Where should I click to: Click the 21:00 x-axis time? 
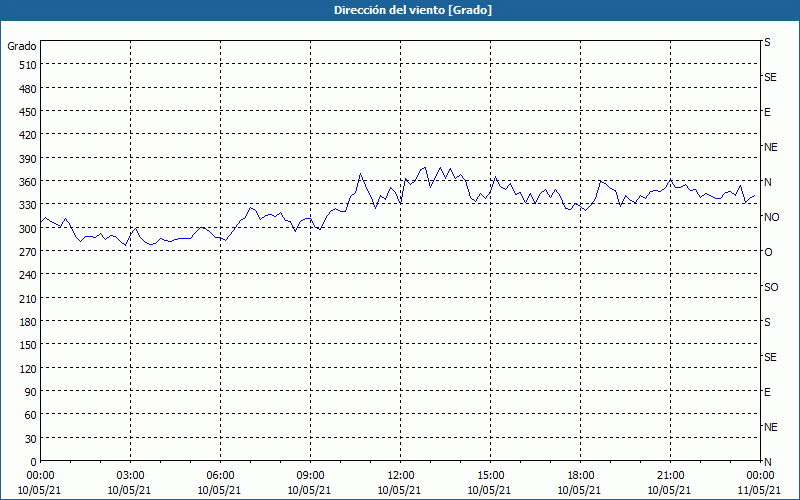[x=670, y=476]
